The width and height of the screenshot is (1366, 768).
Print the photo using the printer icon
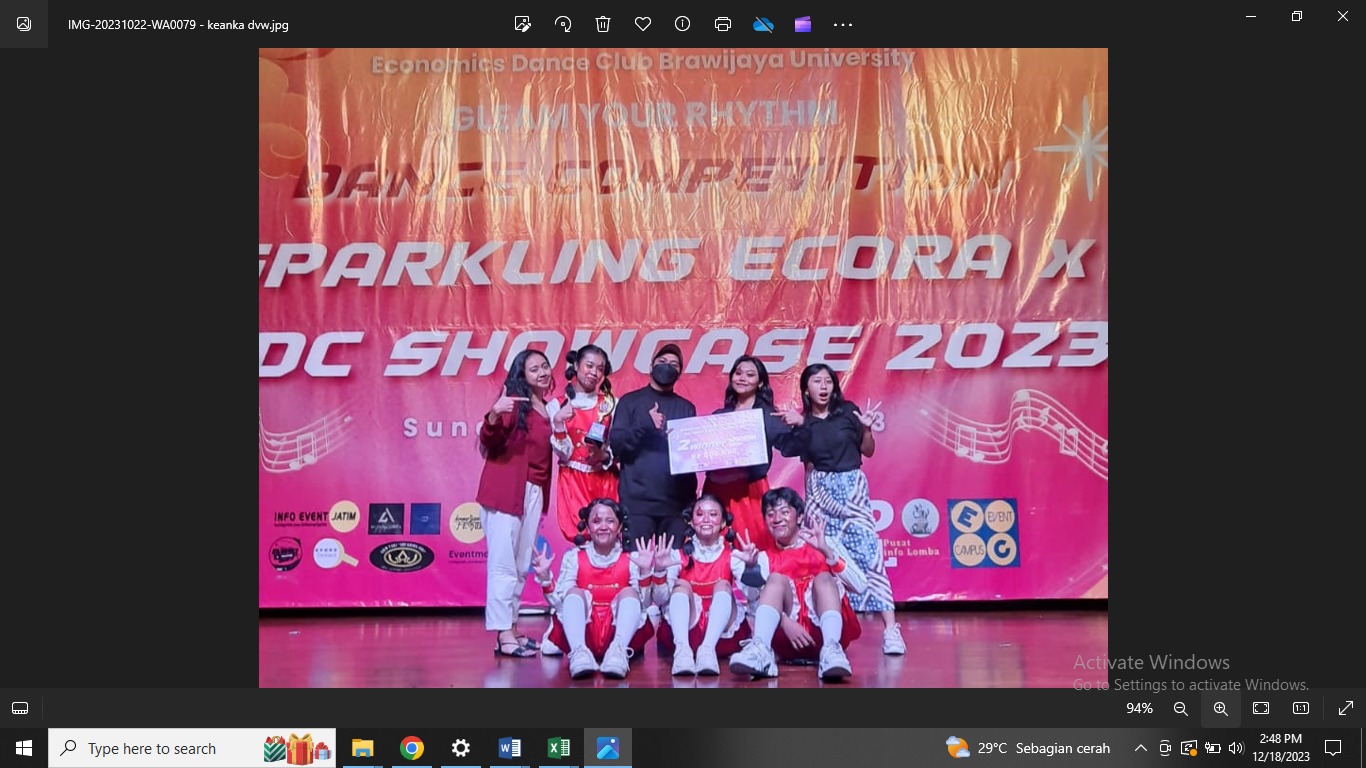tap(723, 24)
